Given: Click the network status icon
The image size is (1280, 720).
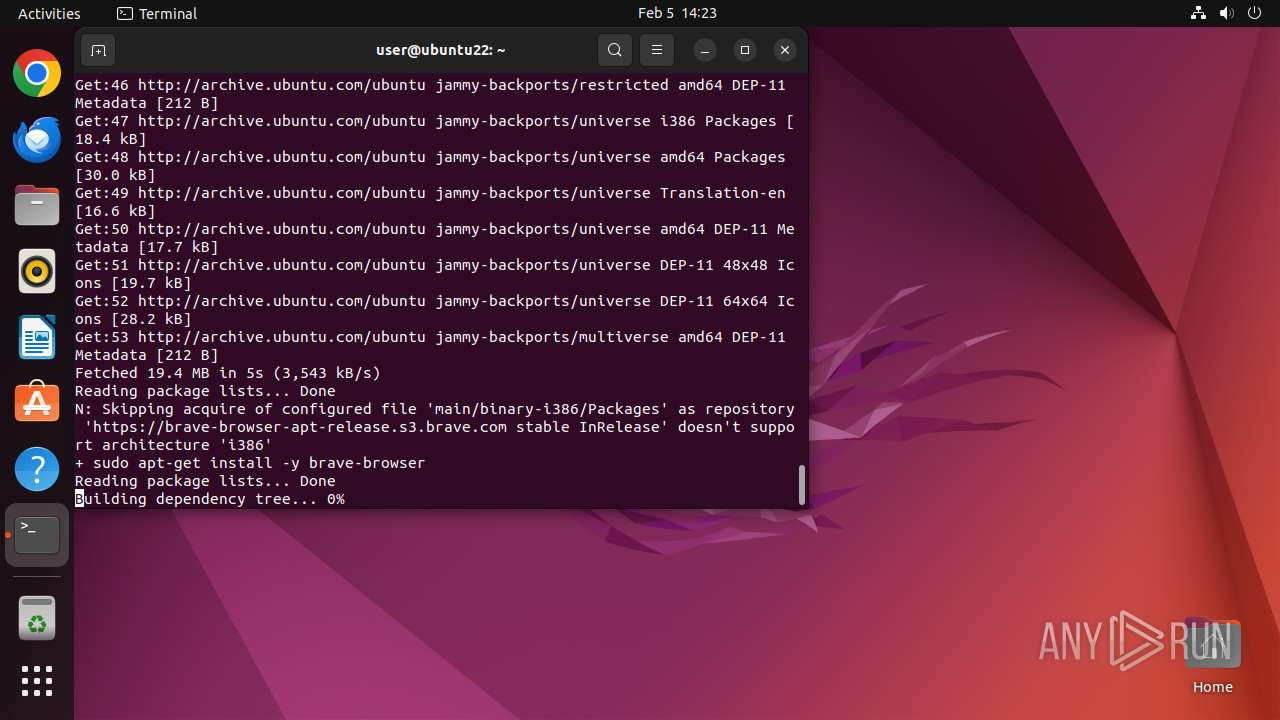Looking at the screenshot, I should [x=1199, y=13].
